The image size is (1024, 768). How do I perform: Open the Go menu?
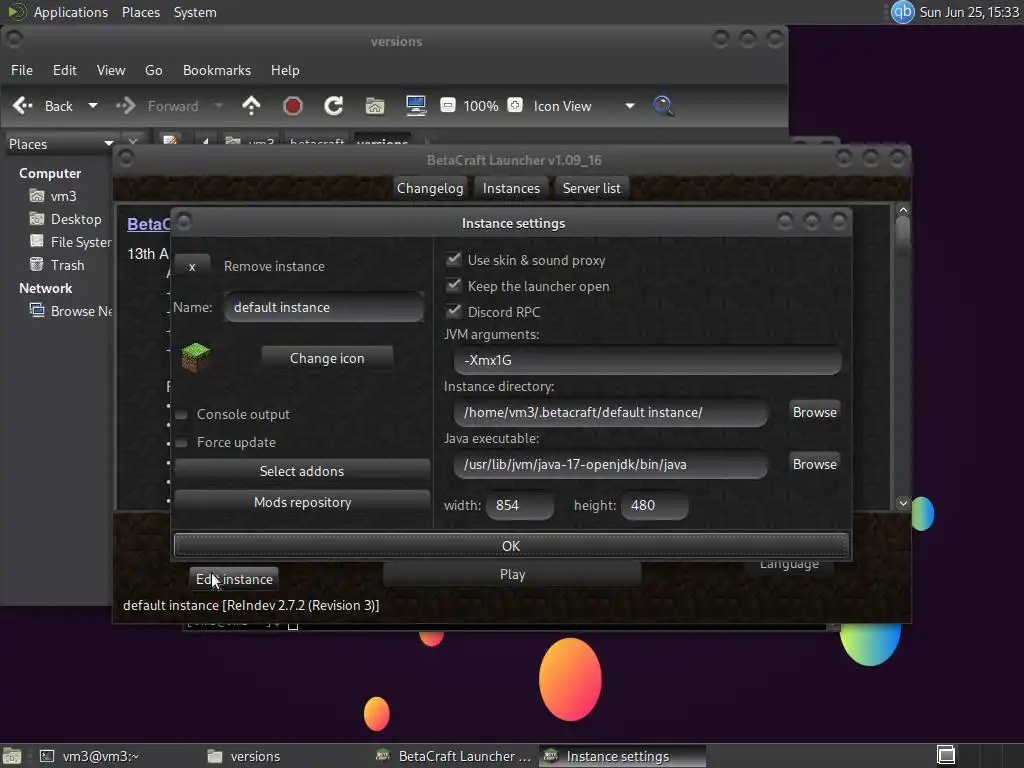pyautogui.click(x=153, y=70)
